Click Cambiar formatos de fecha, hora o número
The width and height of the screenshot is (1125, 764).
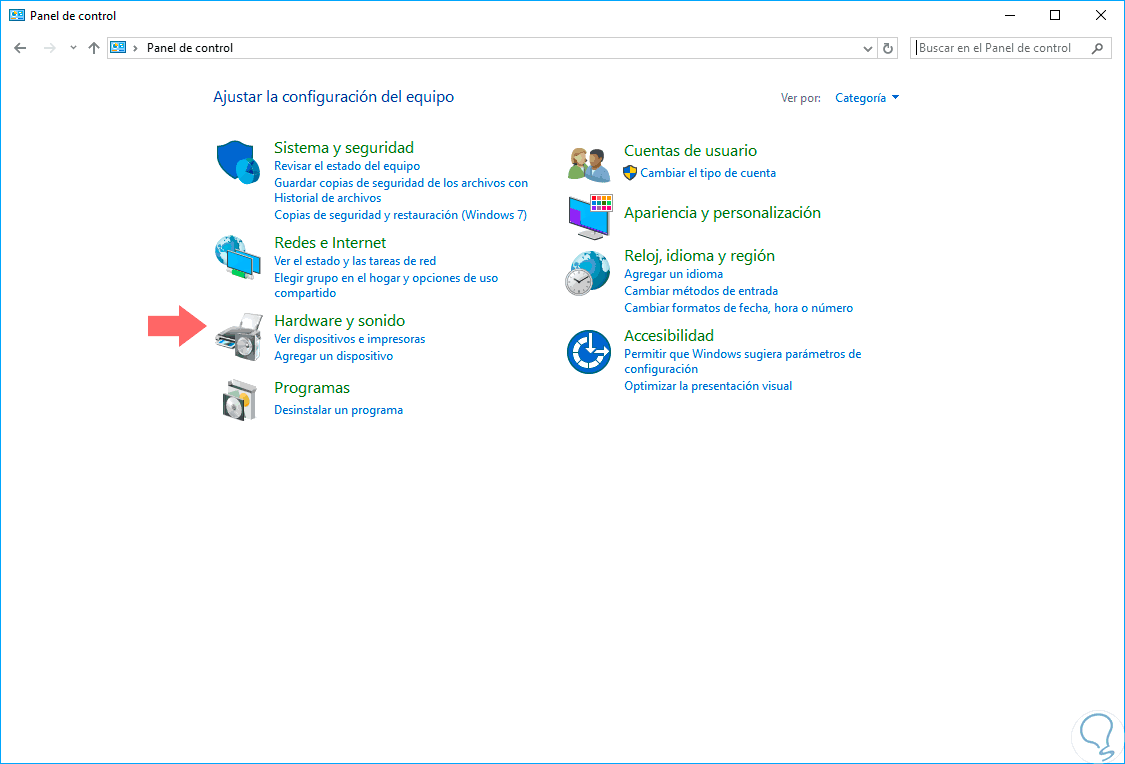point(738,308)
